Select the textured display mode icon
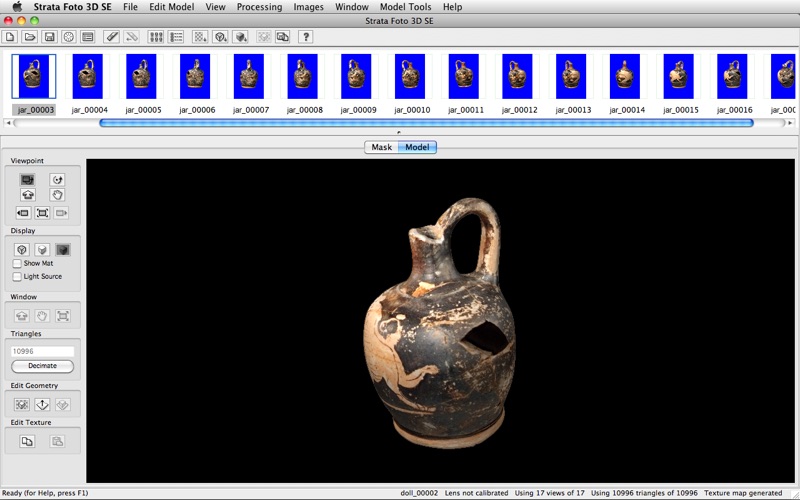The image size is (800, 500). [x=63, y=249]
